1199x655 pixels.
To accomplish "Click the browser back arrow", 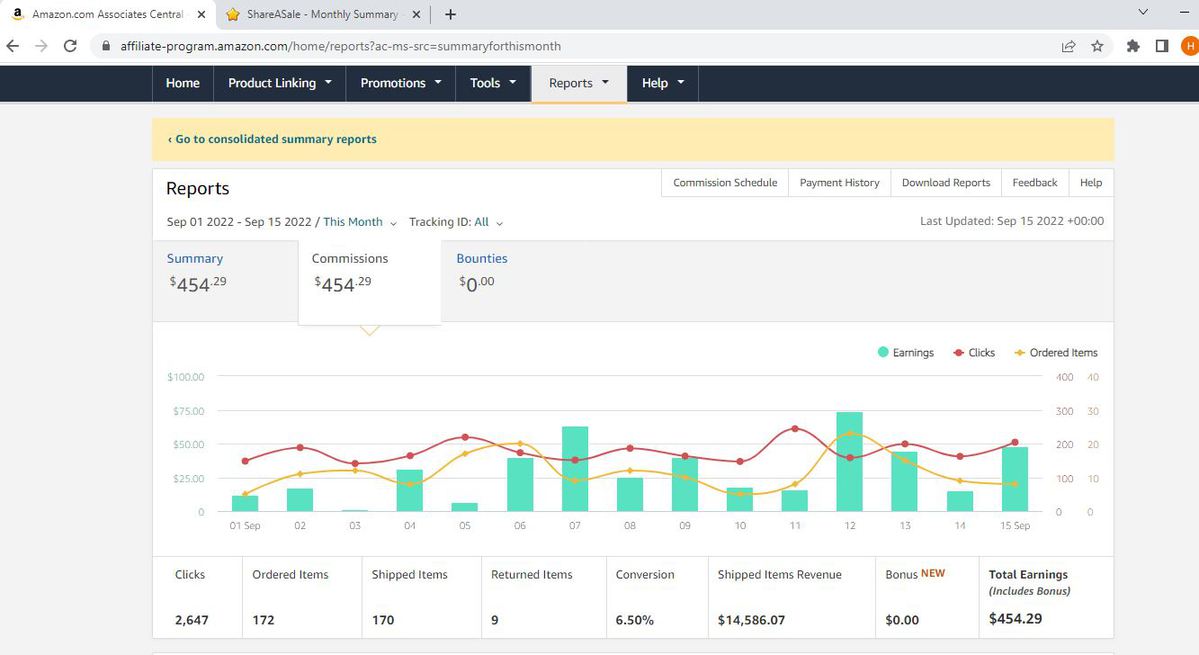I will click(12, 46).
